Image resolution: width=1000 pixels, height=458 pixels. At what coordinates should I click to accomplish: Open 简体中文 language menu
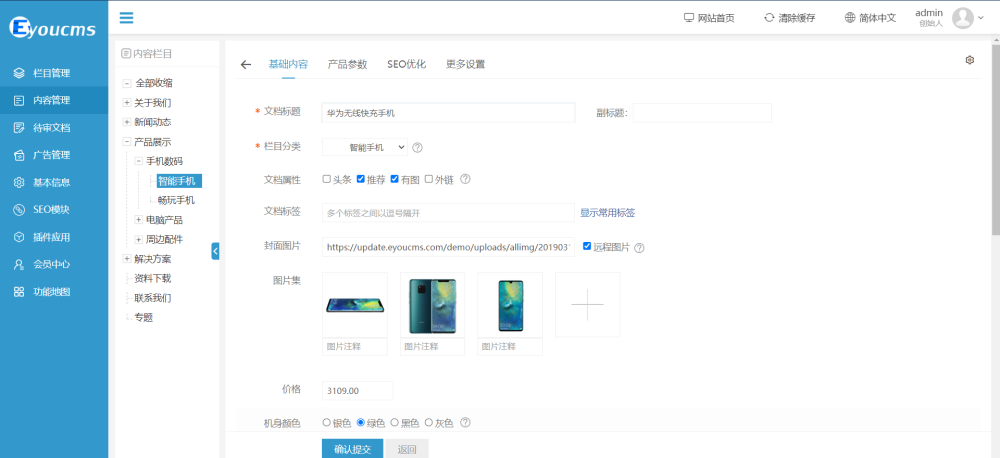[871, 18]
